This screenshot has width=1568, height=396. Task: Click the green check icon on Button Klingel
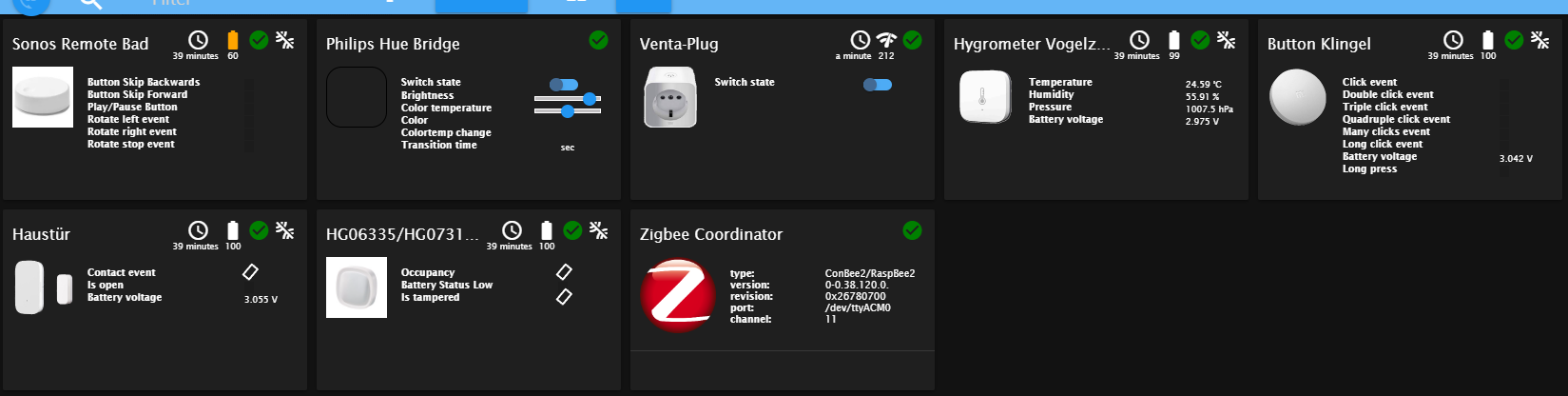click(1514, 40)
